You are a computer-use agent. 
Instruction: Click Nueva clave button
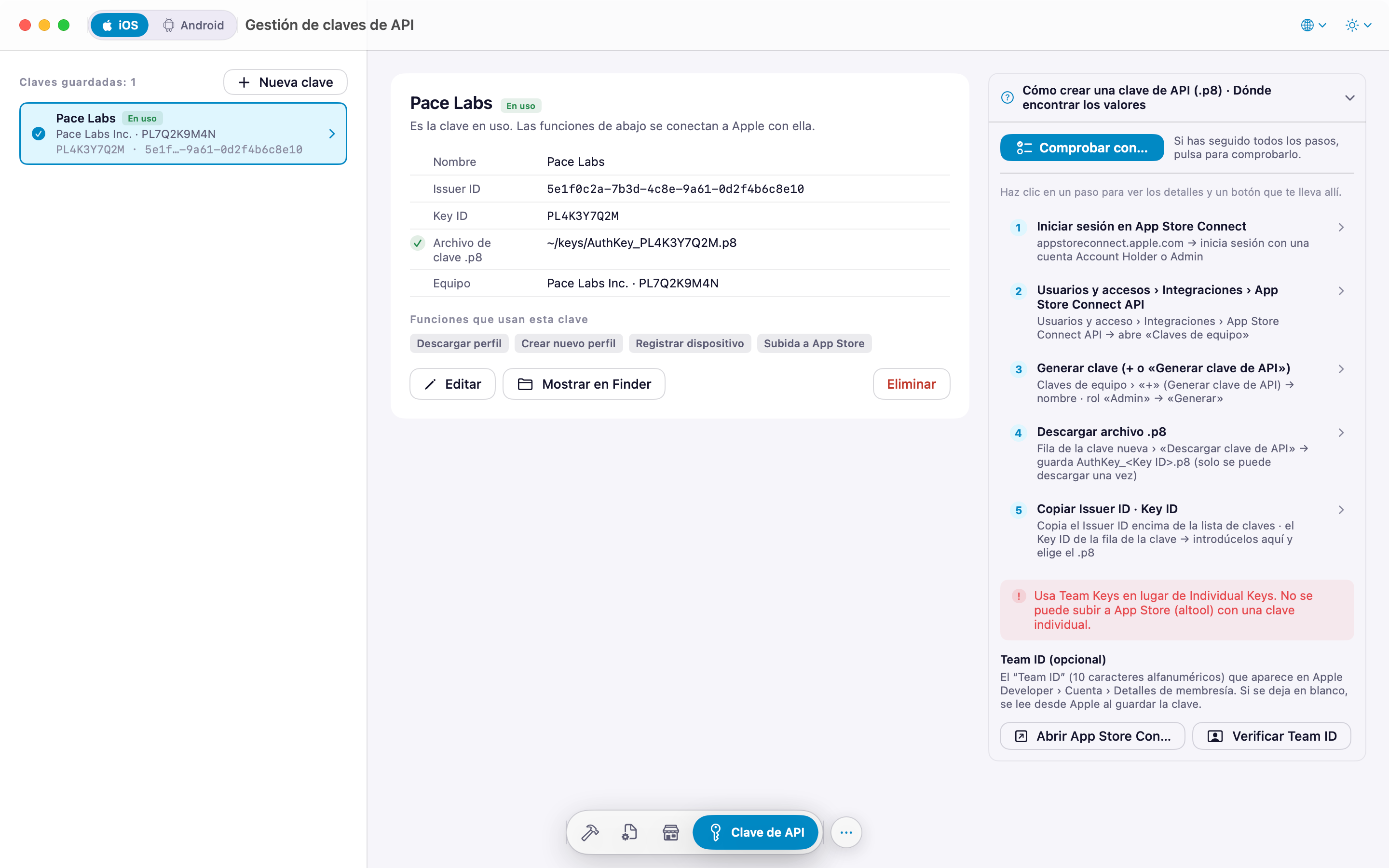[x=285, y=82]
